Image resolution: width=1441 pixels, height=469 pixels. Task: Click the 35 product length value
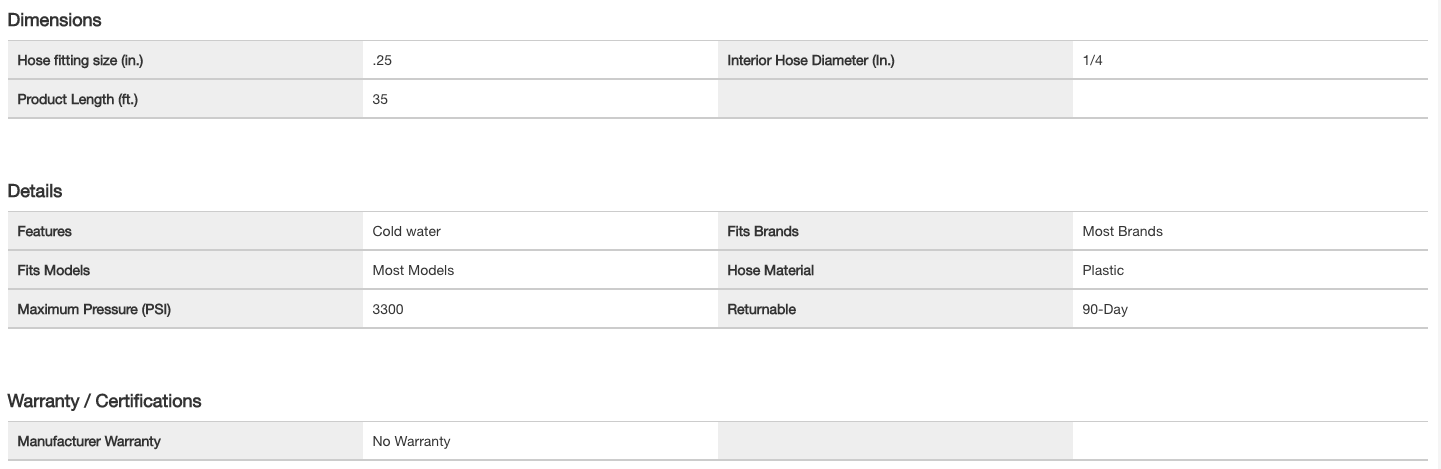pyautogui.click(x=380, y=100)
